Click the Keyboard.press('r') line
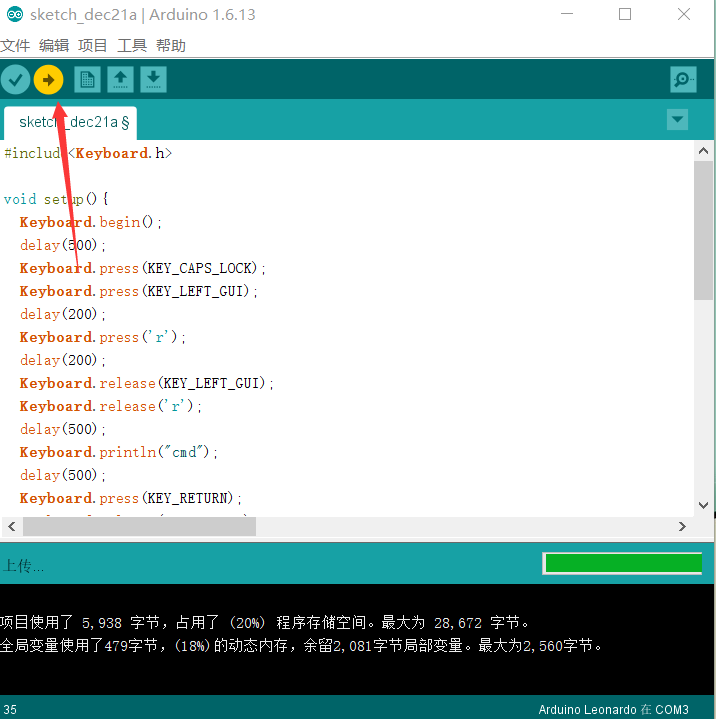 pos(103,337)
